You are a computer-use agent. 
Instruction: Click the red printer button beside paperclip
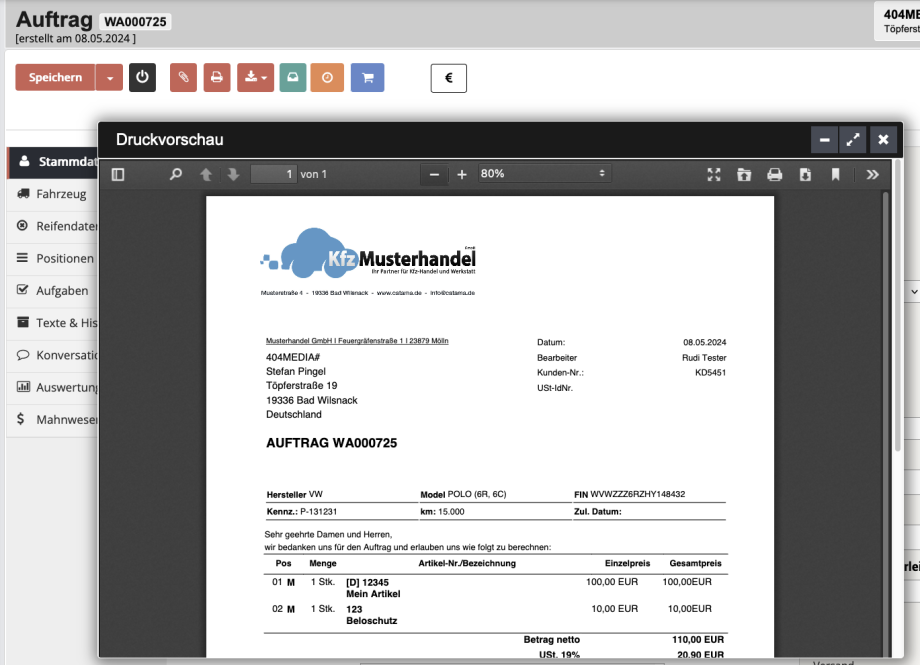pos(216,78)
